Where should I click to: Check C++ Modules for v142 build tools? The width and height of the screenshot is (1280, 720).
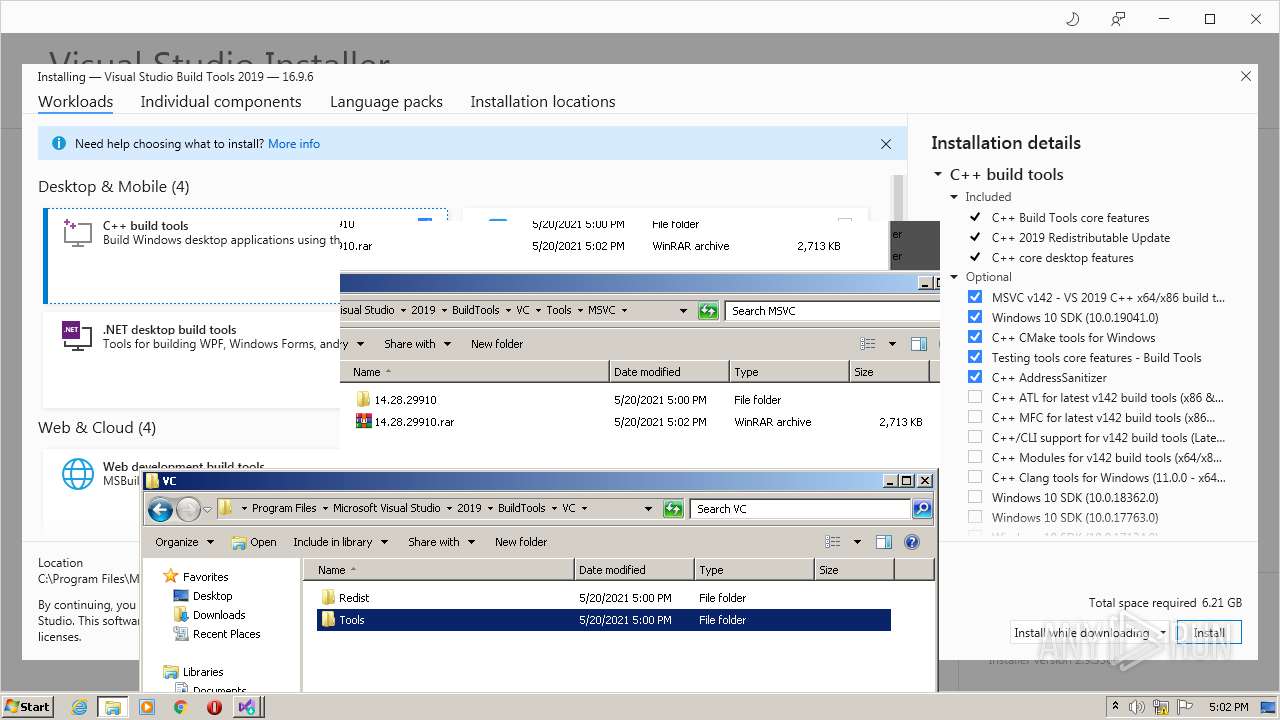[975, 457]
